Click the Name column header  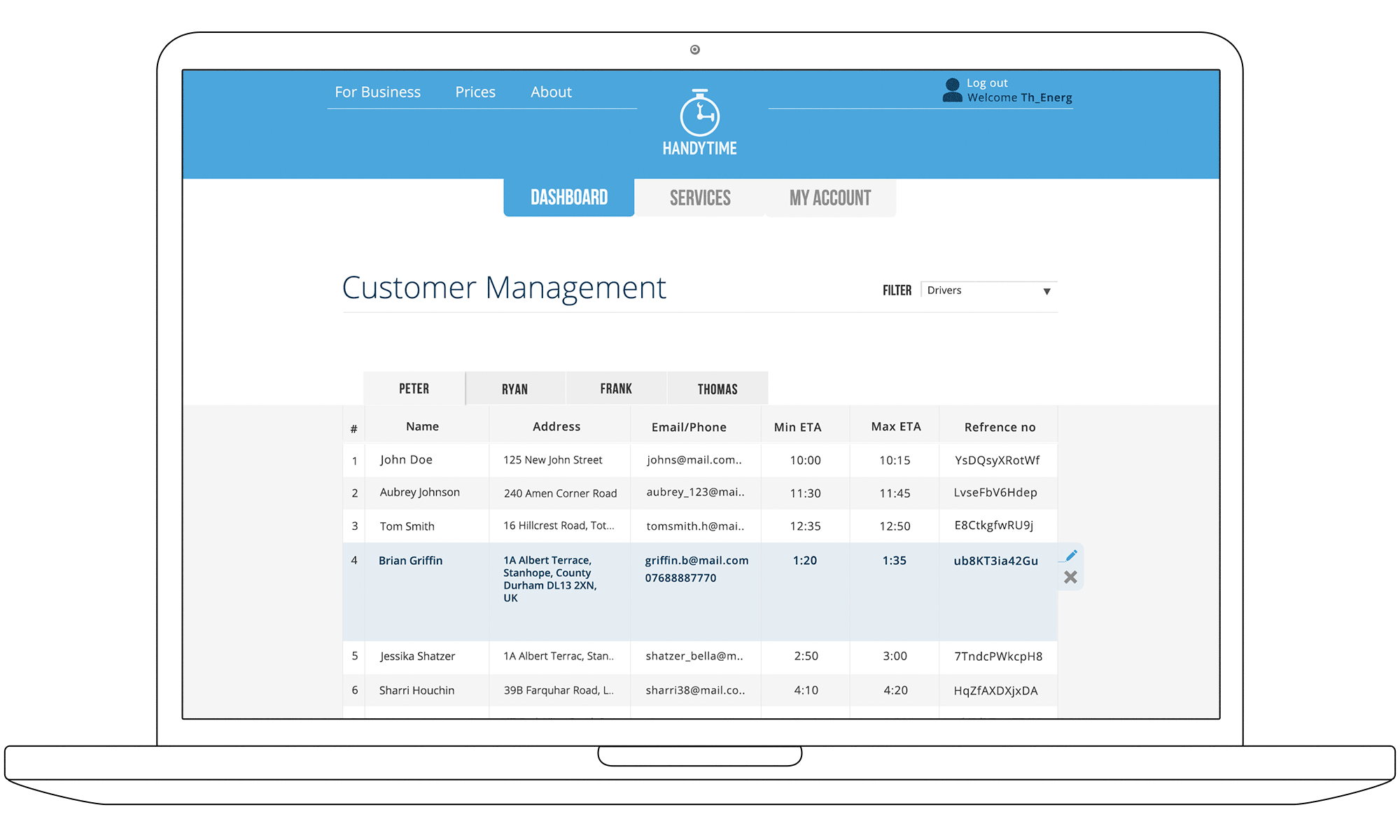(422, 426)
